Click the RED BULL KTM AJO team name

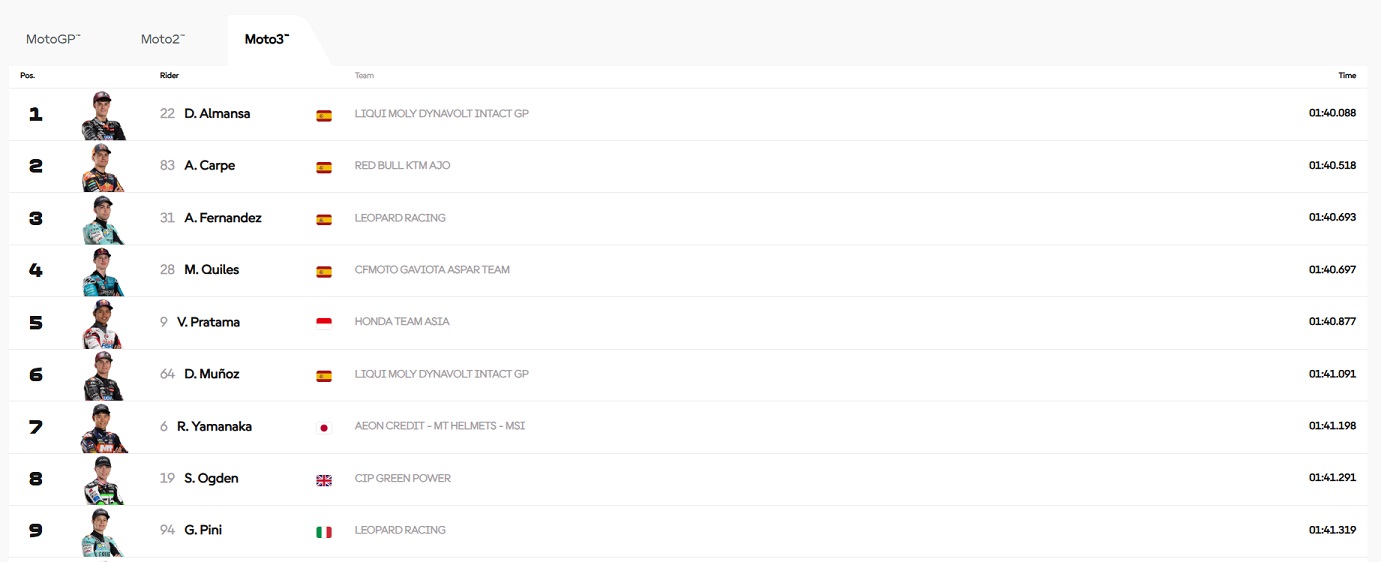tap(402, 166)
